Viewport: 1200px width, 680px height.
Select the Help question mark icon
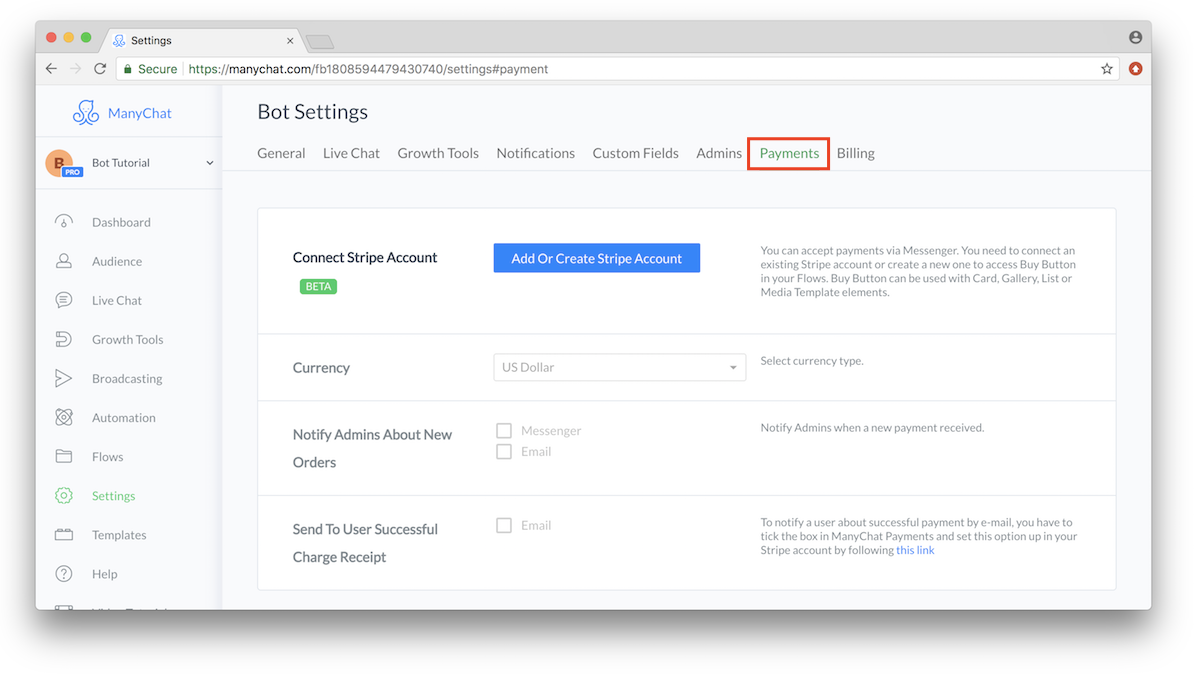(x=64, y=573)
